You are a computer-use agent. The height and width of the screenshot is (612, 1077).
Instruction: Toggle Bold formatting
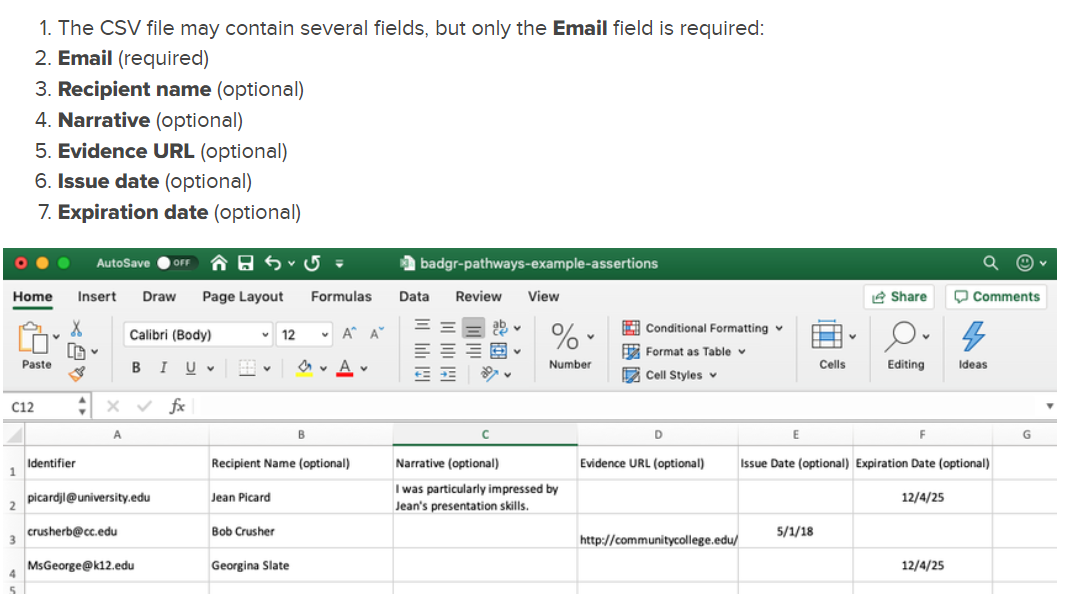136,368
